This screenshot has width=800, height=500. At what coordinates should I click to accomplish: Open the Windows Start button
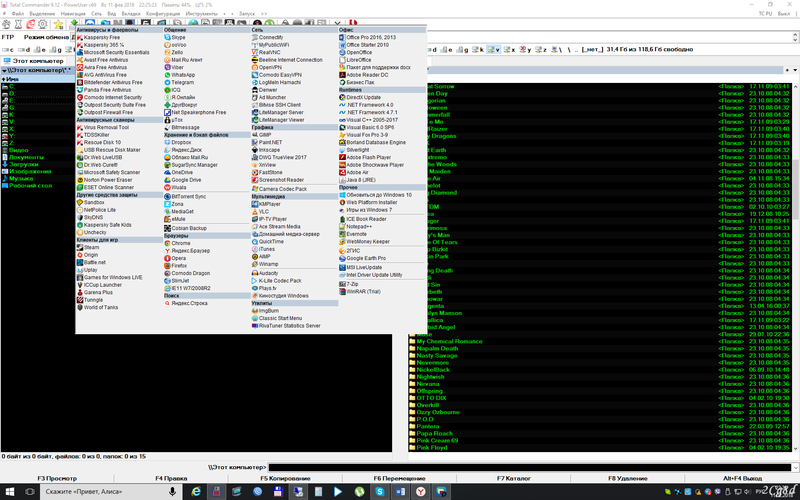[x=10, y=492]
